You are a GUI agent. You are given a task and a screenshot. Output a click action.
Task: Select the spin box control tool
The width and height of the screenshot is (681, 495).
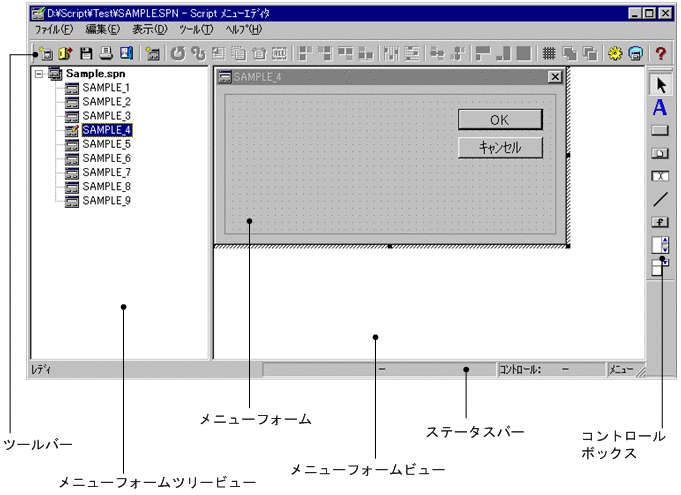pos(660,244)
